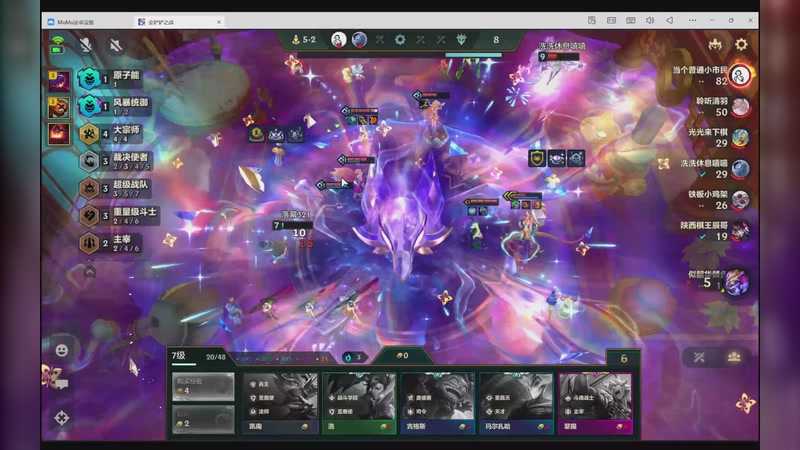The width and height of the screenshot is (800, 450).
Task: Click the dragon head round icon in tracker
Action: coord(461,39)
